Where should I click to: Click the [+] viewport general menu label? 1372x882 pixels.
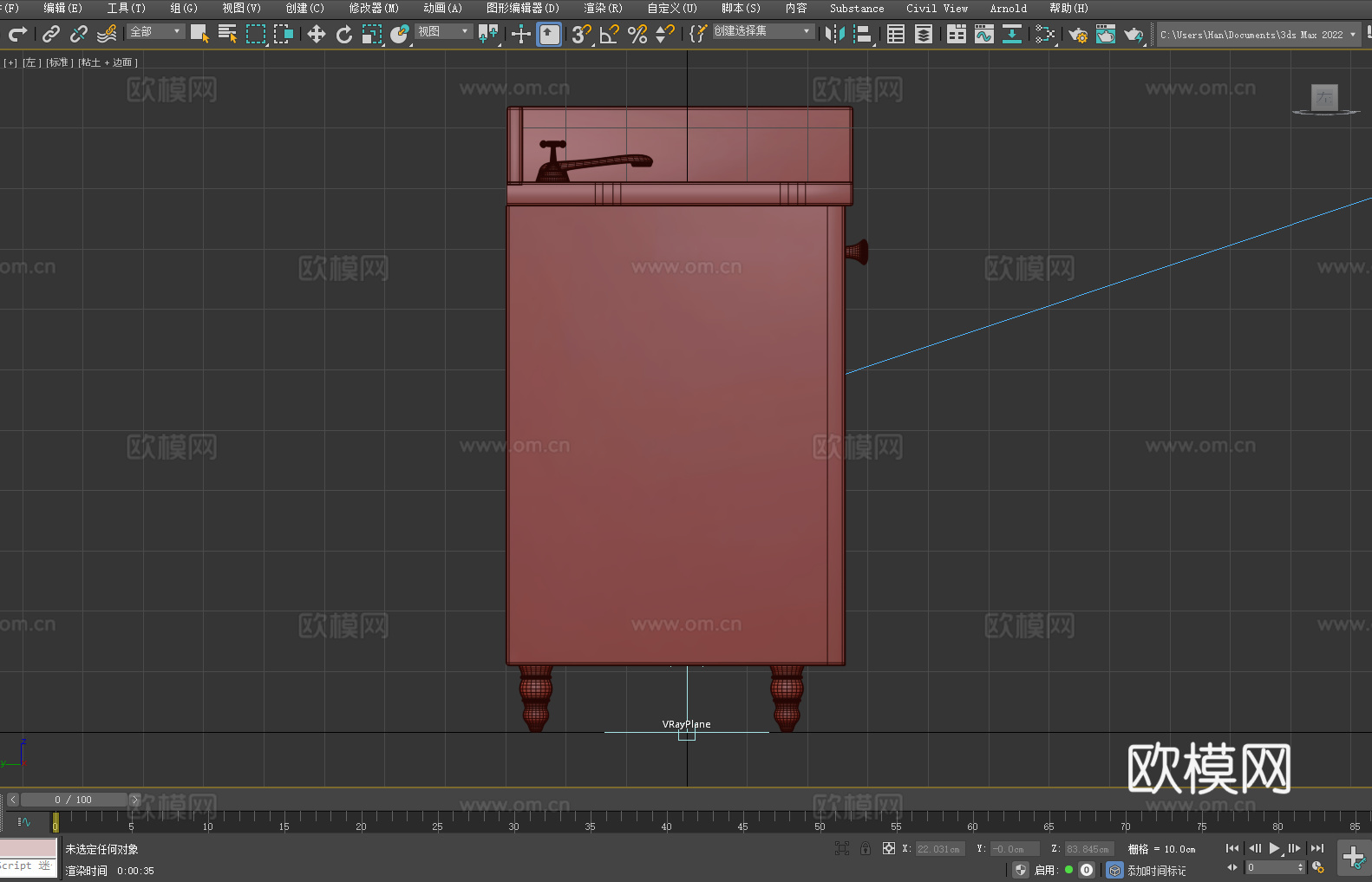[10, 62]
